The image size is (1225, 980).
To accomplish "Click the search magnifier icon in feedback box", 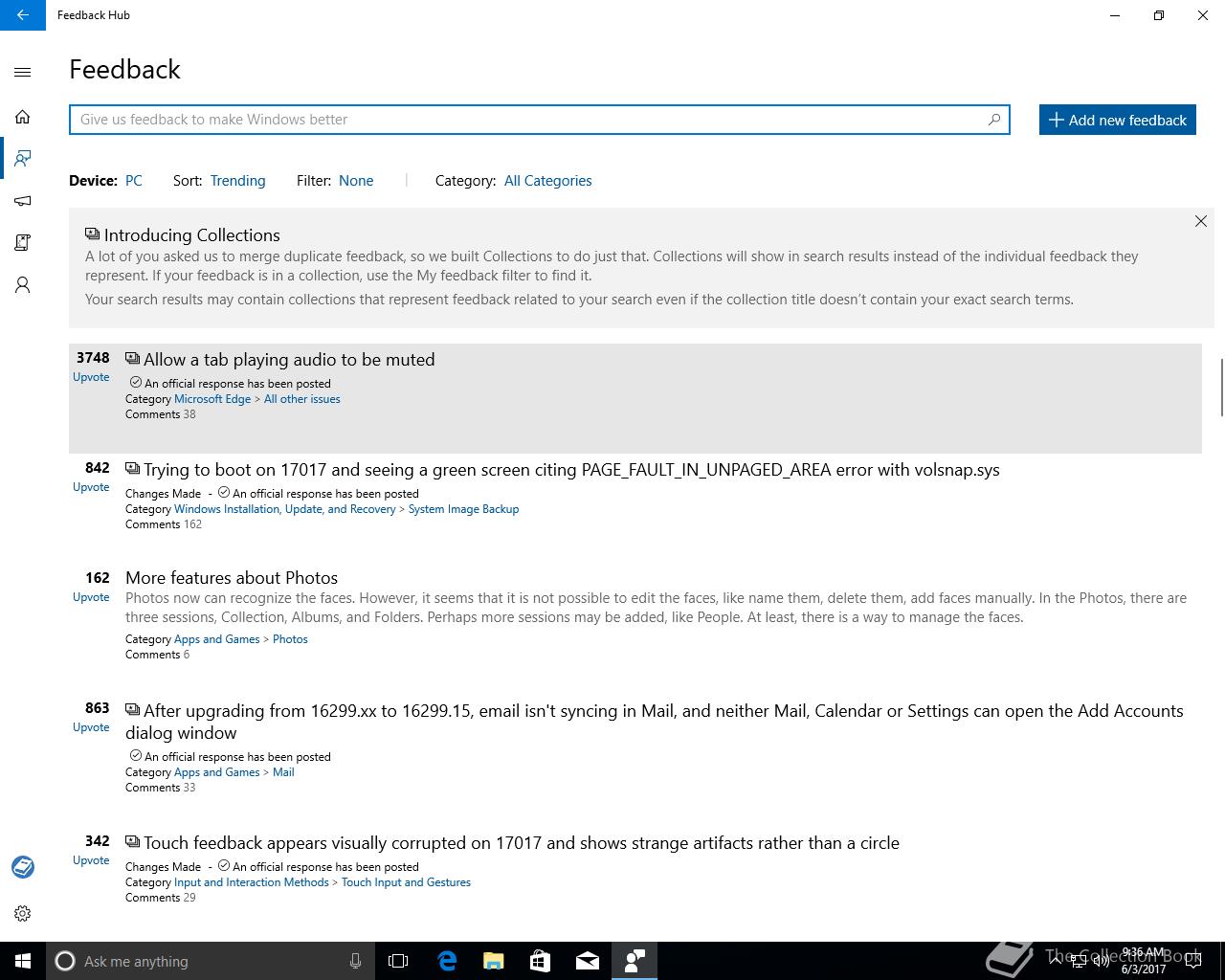I will [x=994, y=120].
